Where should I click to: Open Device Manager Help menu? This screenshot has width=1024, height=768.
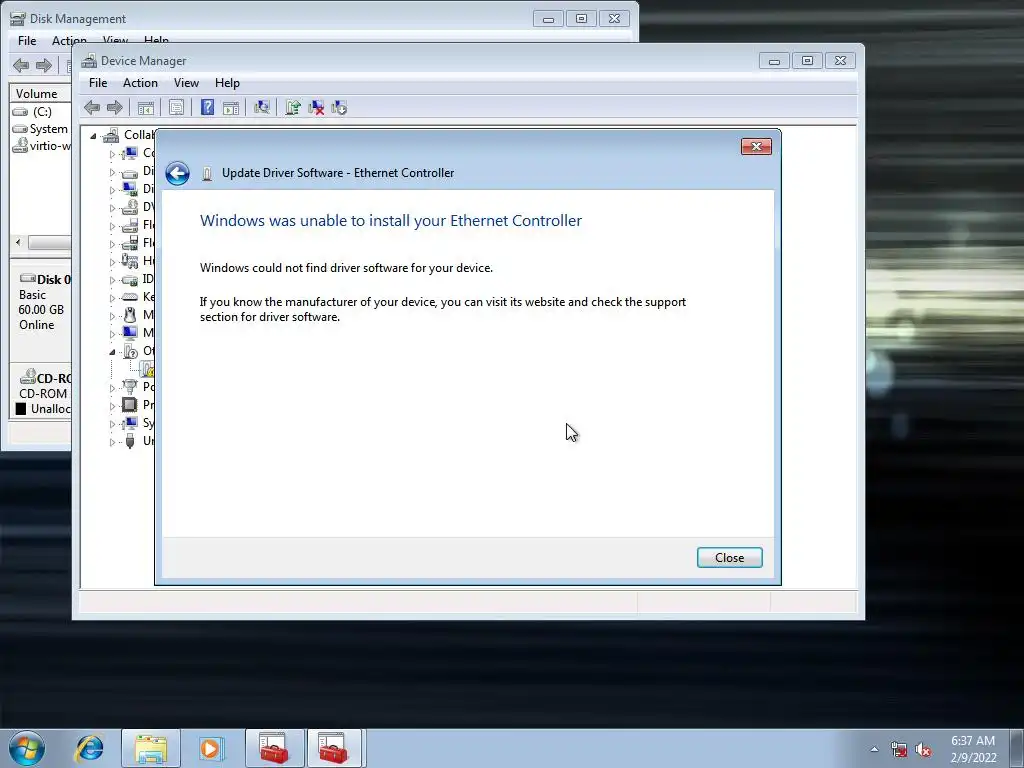227,83
